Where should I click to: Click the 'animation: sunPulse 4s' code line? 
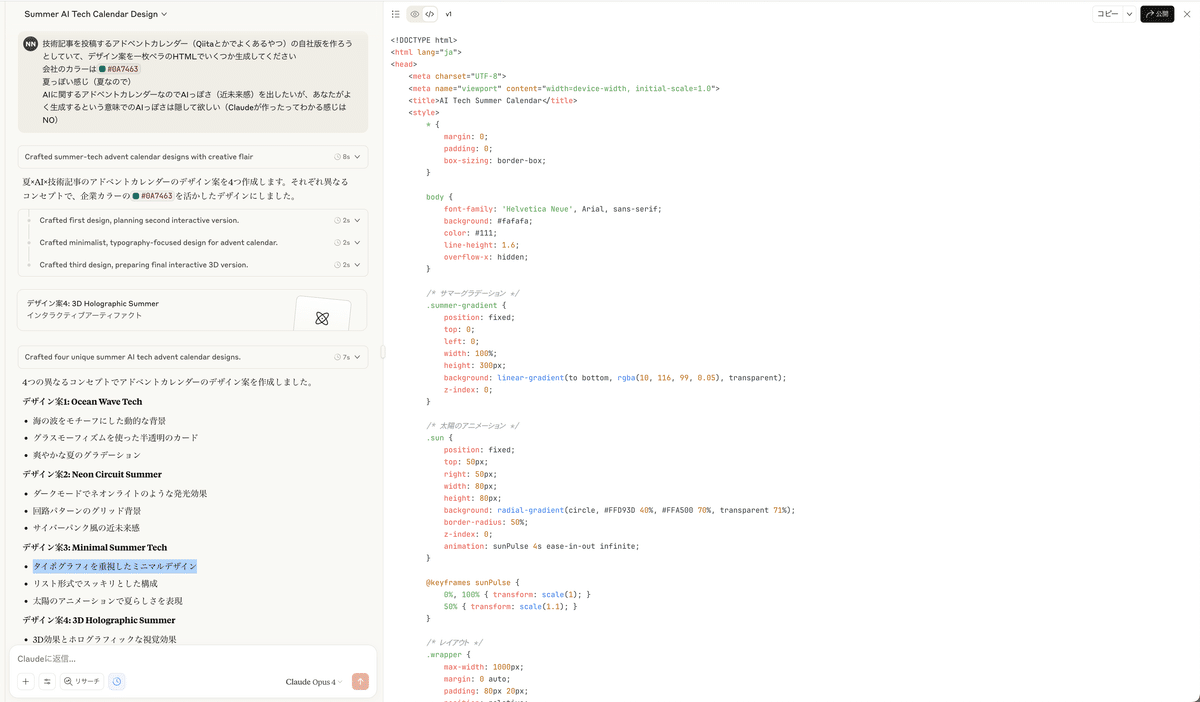pyautogui.click(x=541, y=546)
